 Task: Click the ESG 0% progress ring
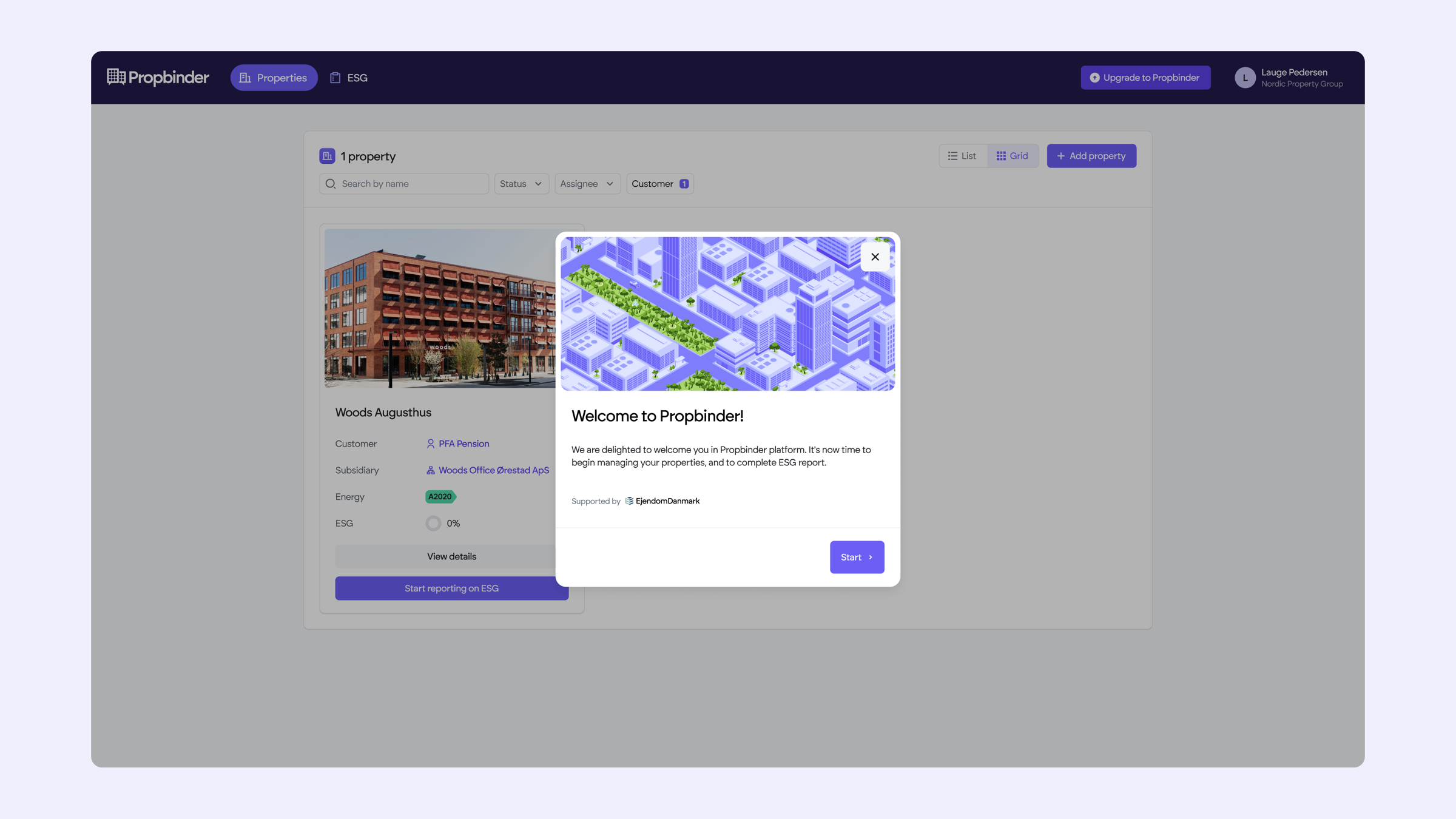[433, 524]
